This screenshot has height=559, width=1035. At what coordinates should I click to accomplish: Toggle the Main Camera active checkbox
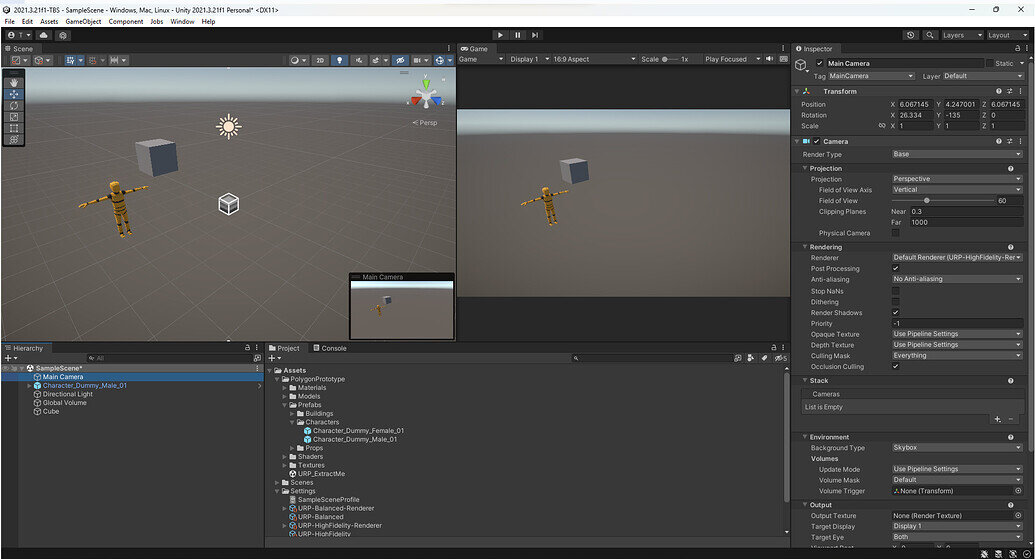click(x=819, y=63)
